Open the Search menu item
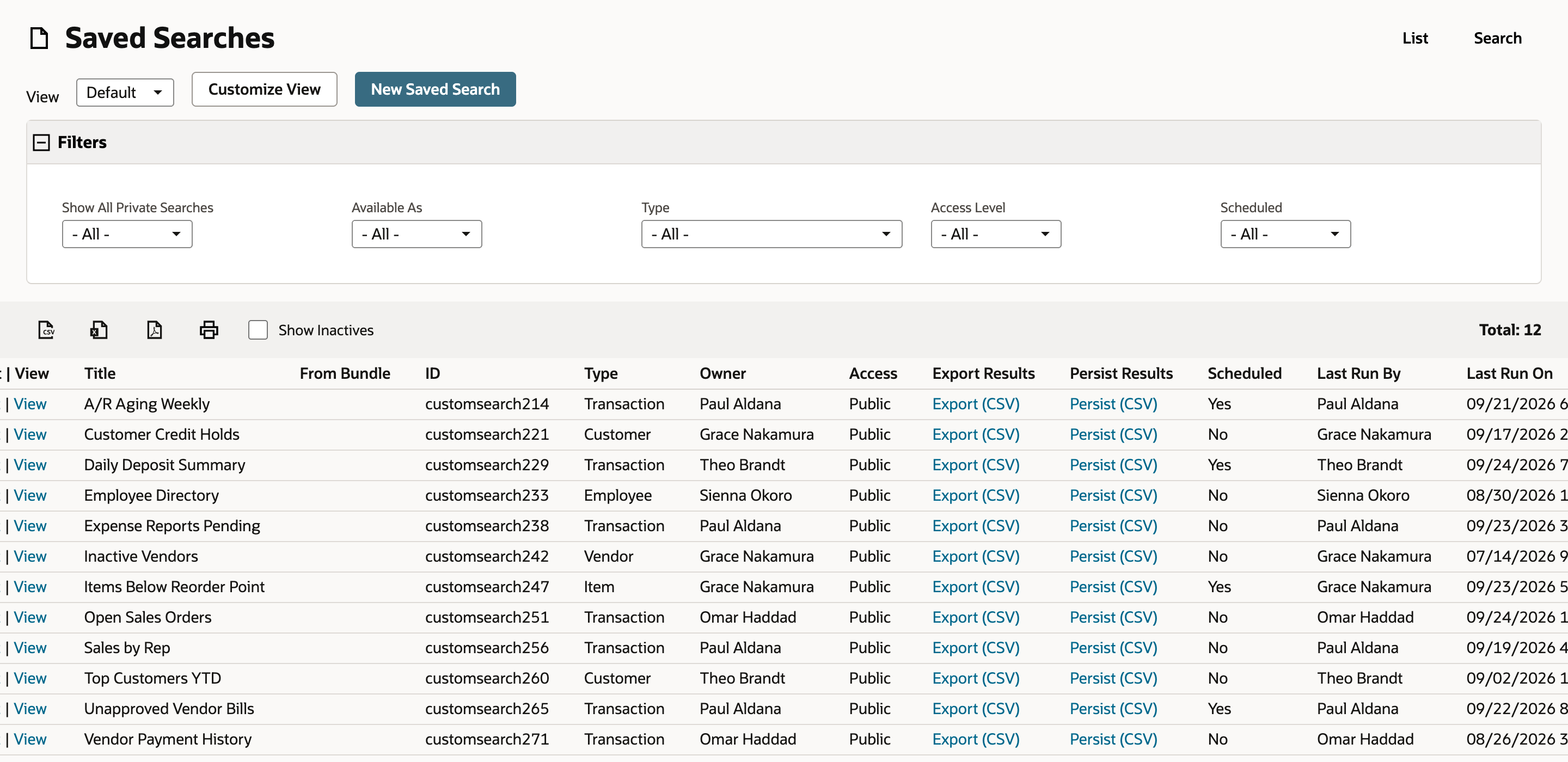This screenshot has height=762, width=1568. 1497,38
